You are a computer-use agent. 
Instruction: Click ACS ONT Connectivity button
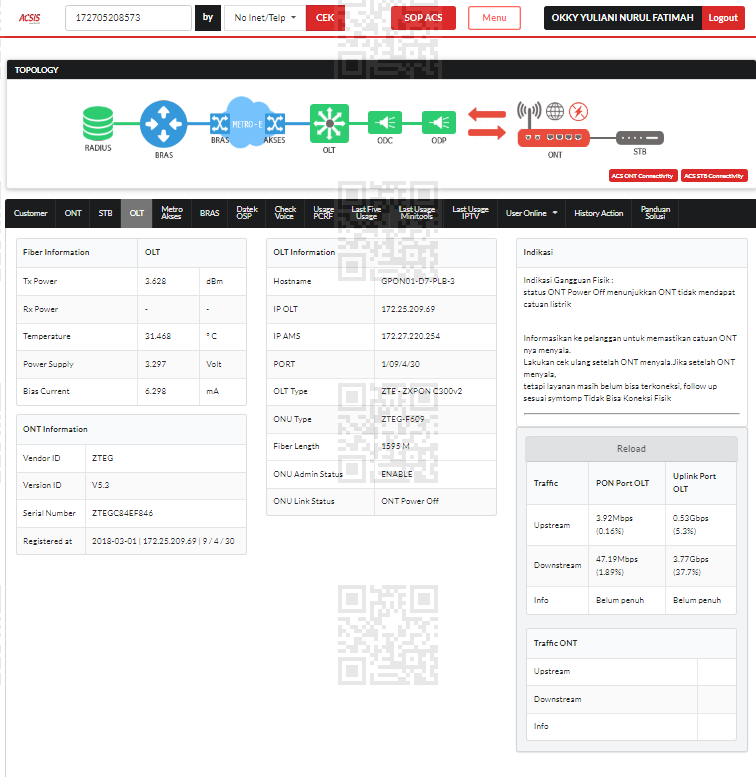(x=643, y=176)
